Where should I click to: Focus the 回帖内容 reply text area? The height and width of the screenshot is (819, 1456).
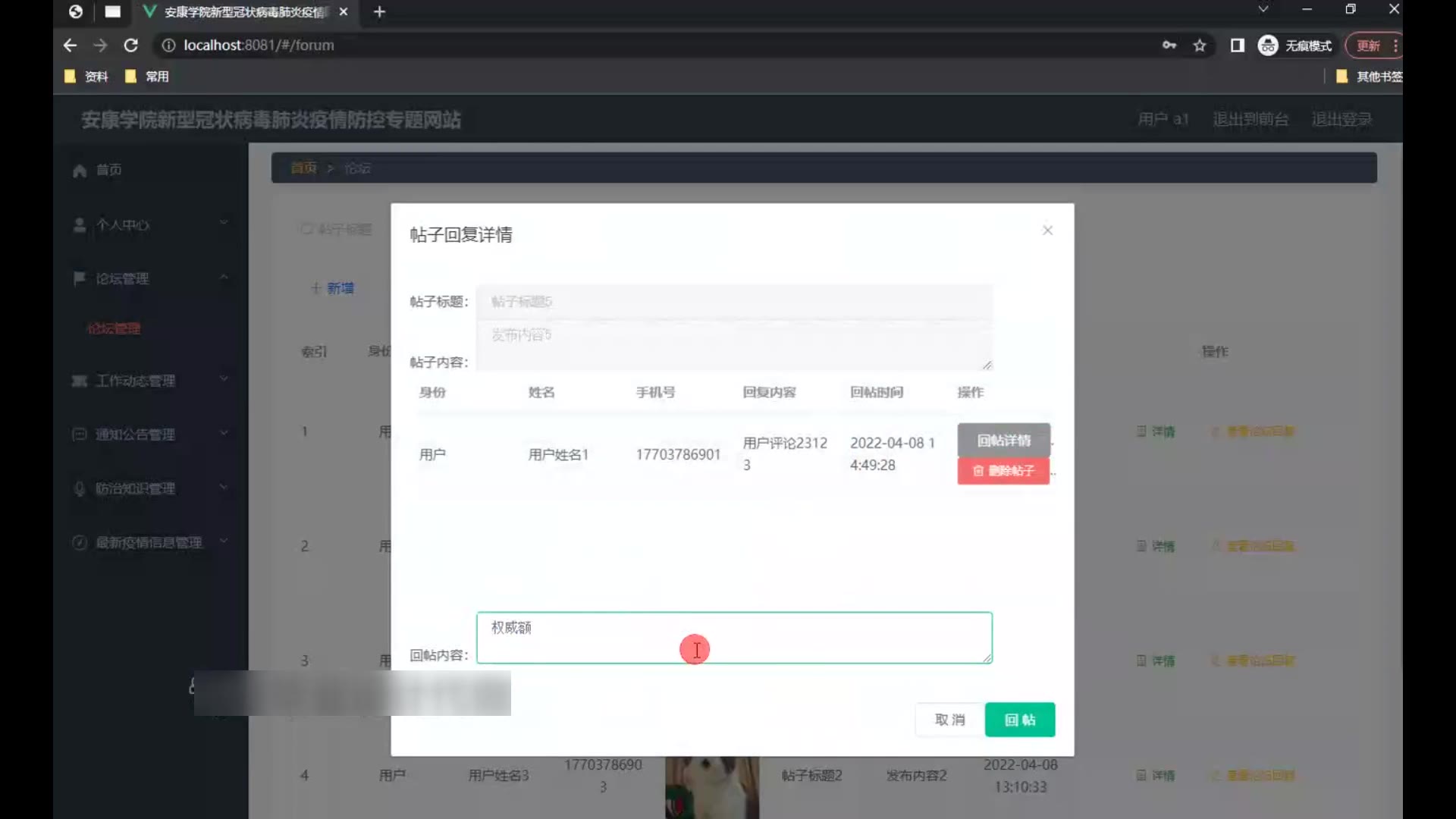733,638
